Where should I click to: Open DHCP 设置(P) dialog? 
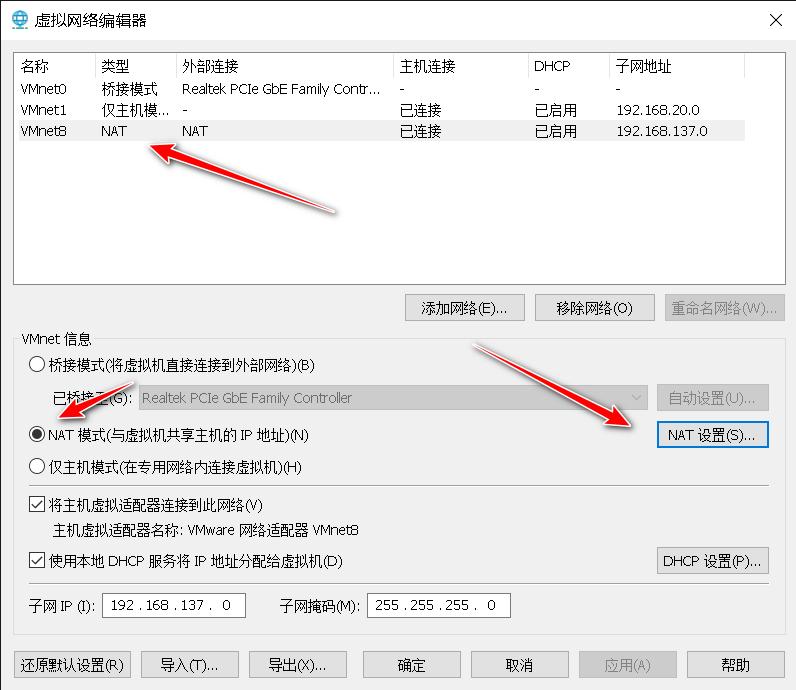click(x=713, y=561)
